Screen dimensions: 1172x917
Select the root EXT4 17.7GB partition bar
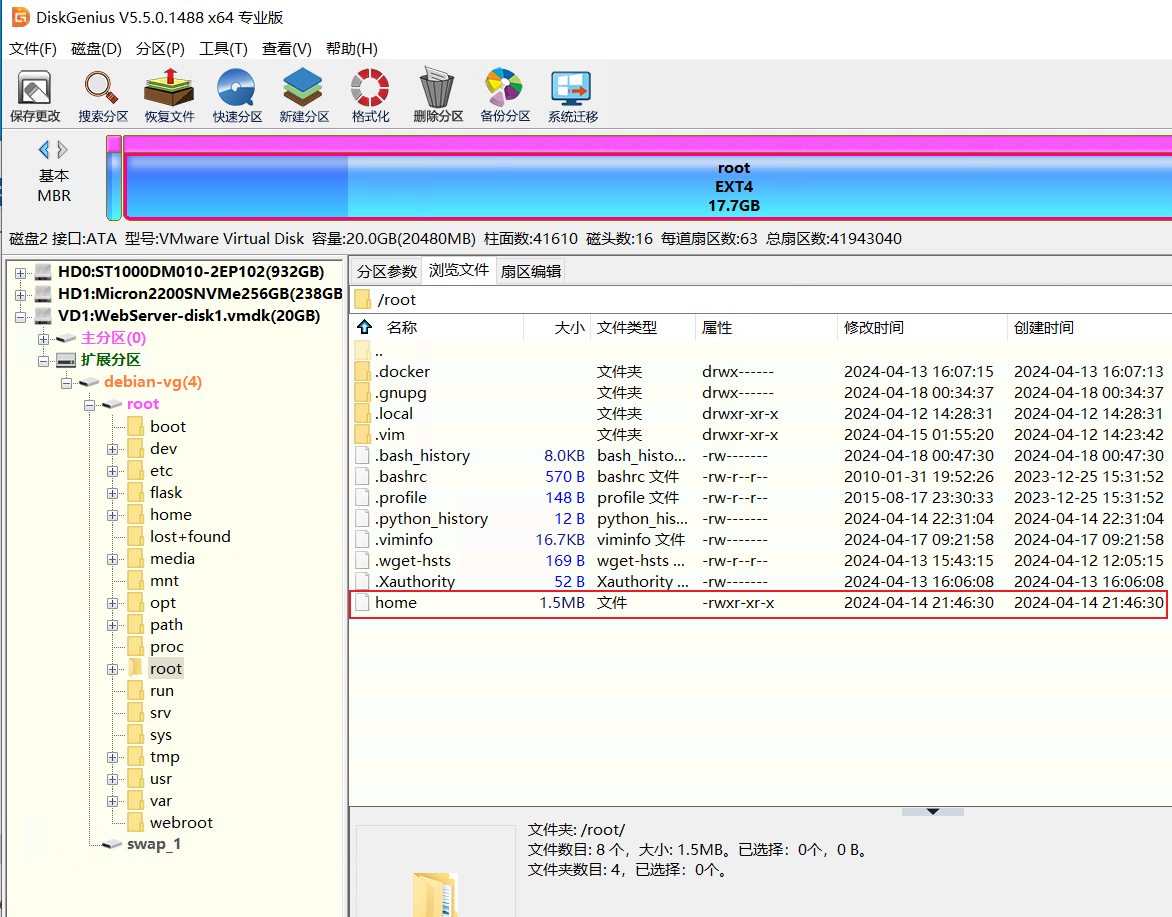click(647, 187)
